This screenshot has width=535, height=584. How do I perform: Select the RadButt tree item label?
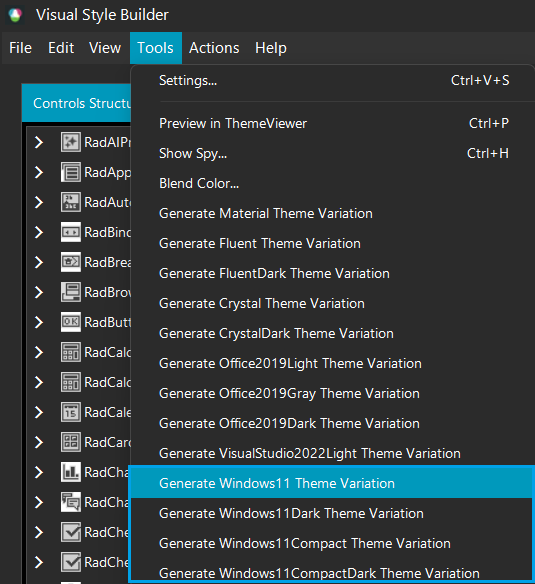coord(108,322)
